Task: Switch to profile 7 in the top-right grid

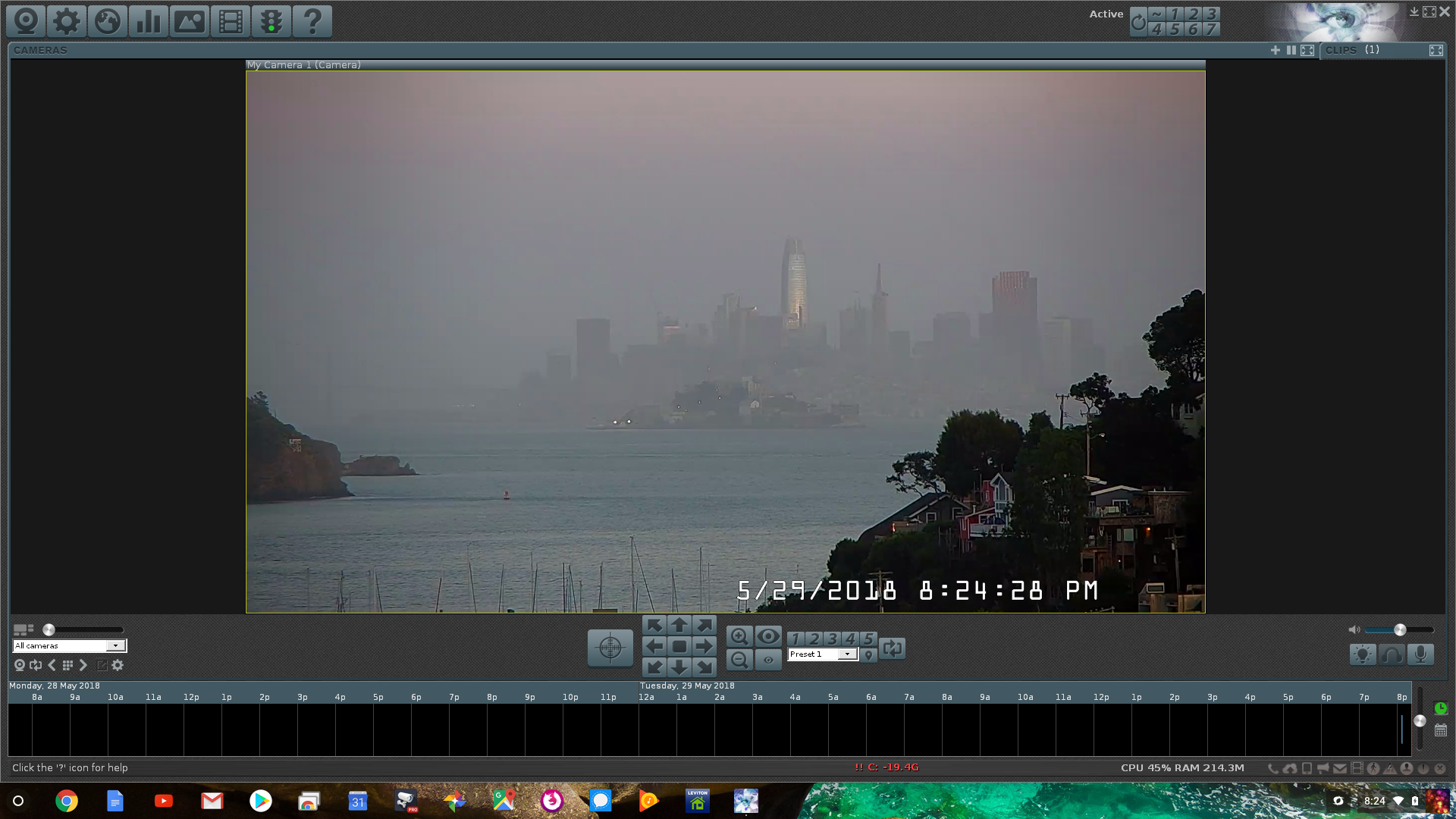Action: coord(1211,30)
